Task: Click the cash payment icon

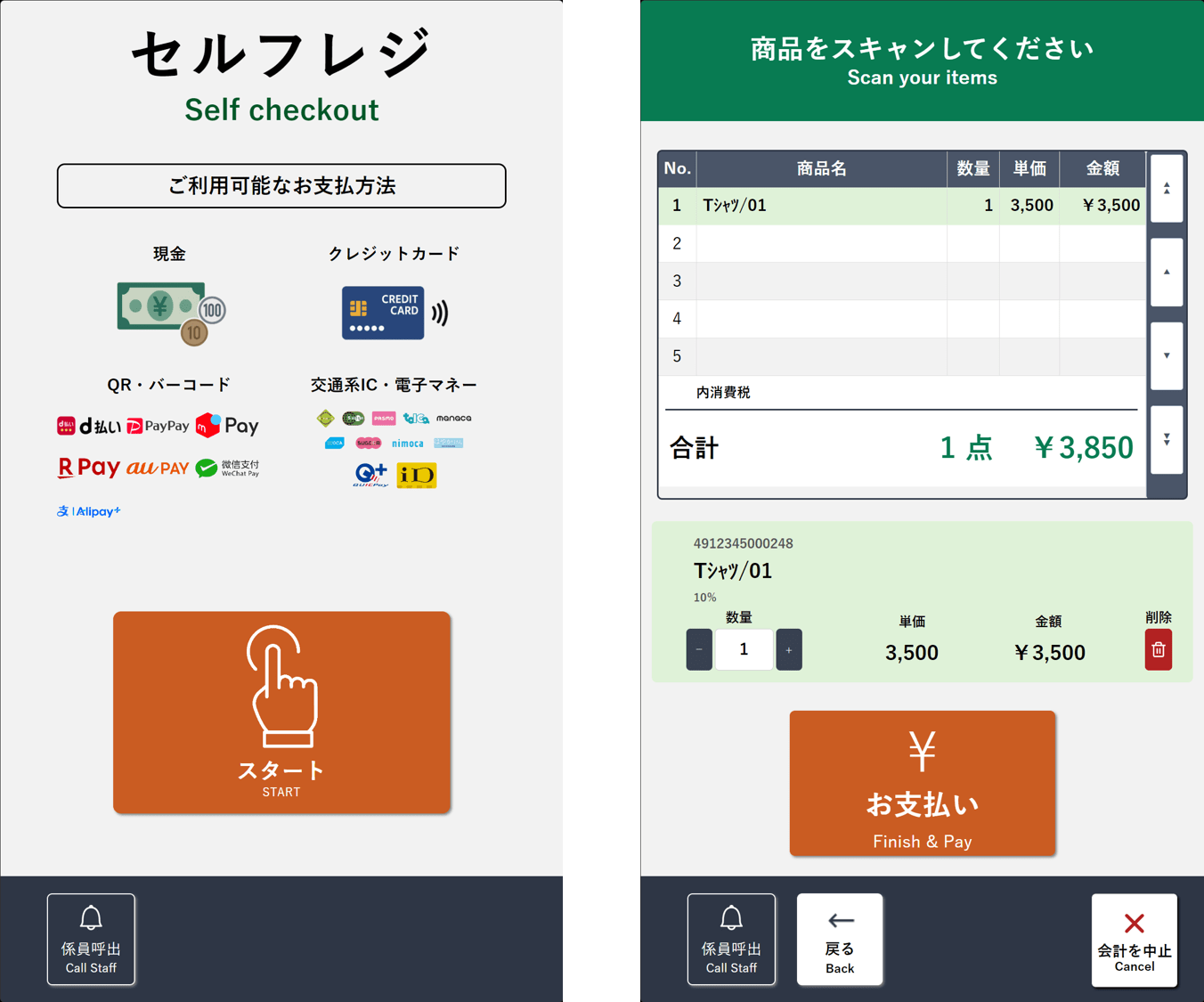Action: pyautogui.click(x=170, y=312)
